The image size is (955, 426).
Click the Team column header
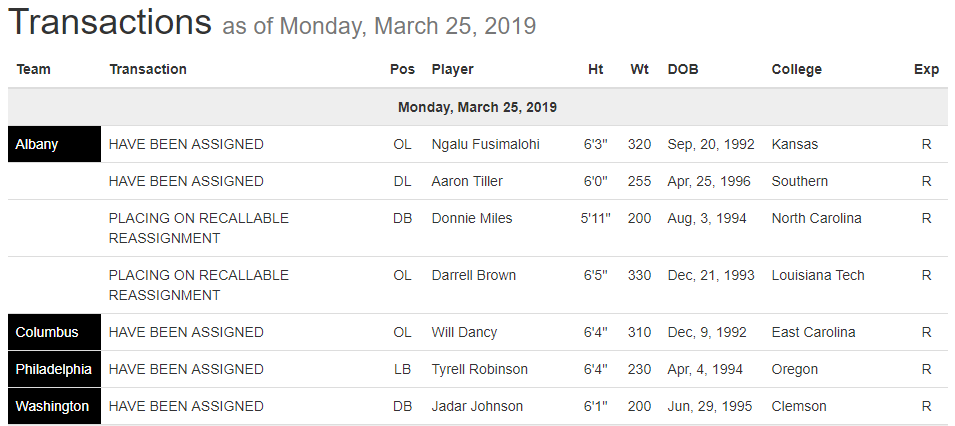[33, 69]
